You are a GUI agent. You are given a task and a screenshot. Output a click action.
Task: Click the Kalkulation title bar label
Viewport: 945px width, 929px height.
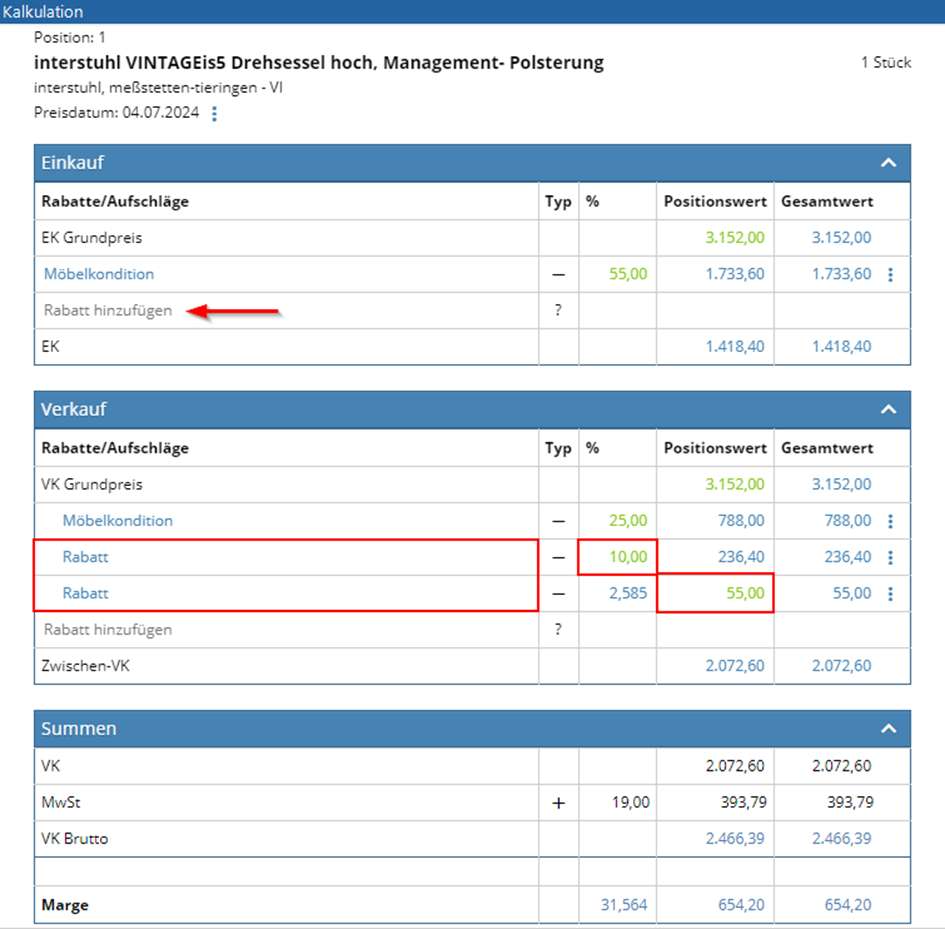(x=43, y=11)
